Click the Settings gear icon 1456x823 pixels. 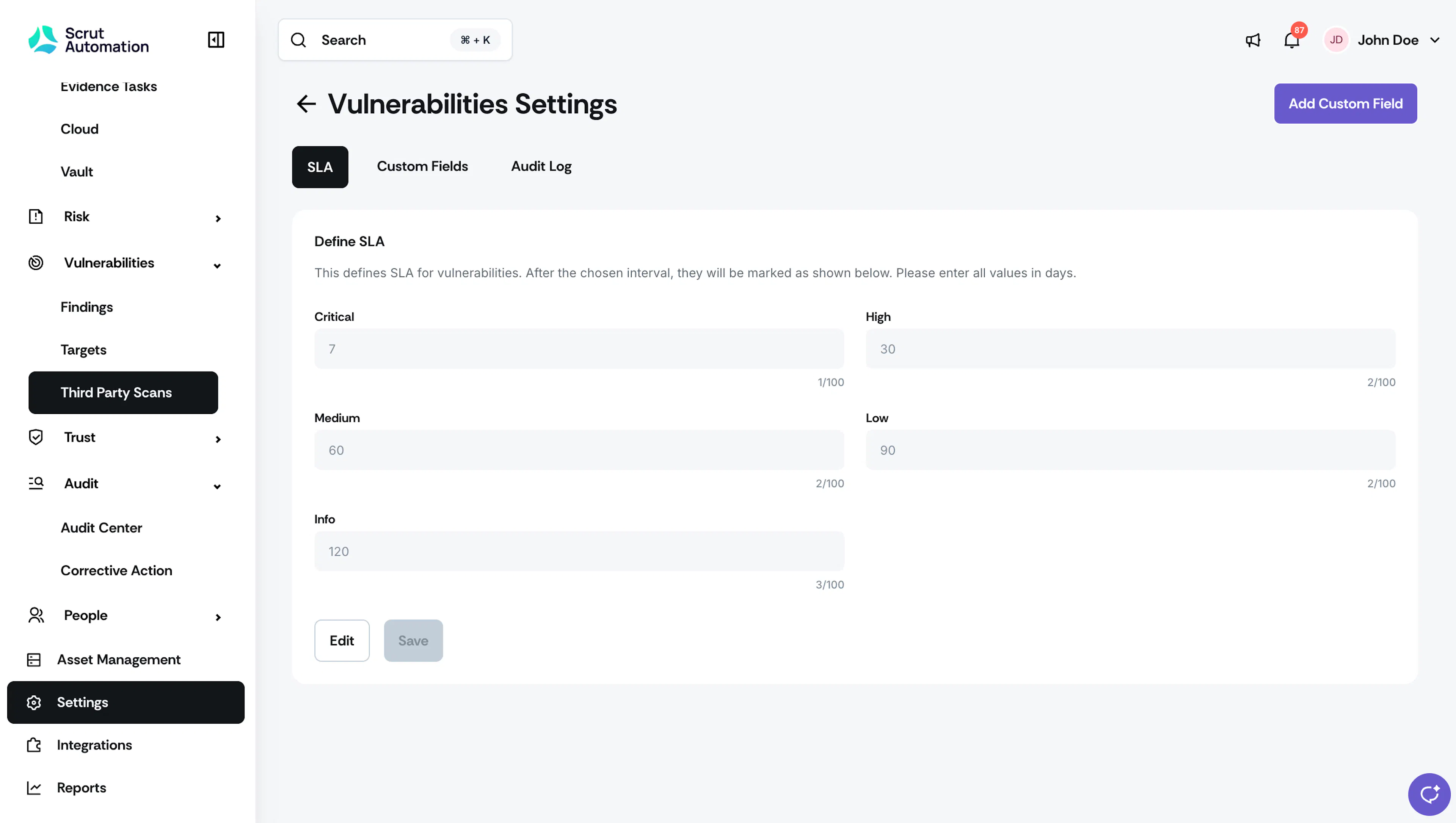tap(34, 702)
